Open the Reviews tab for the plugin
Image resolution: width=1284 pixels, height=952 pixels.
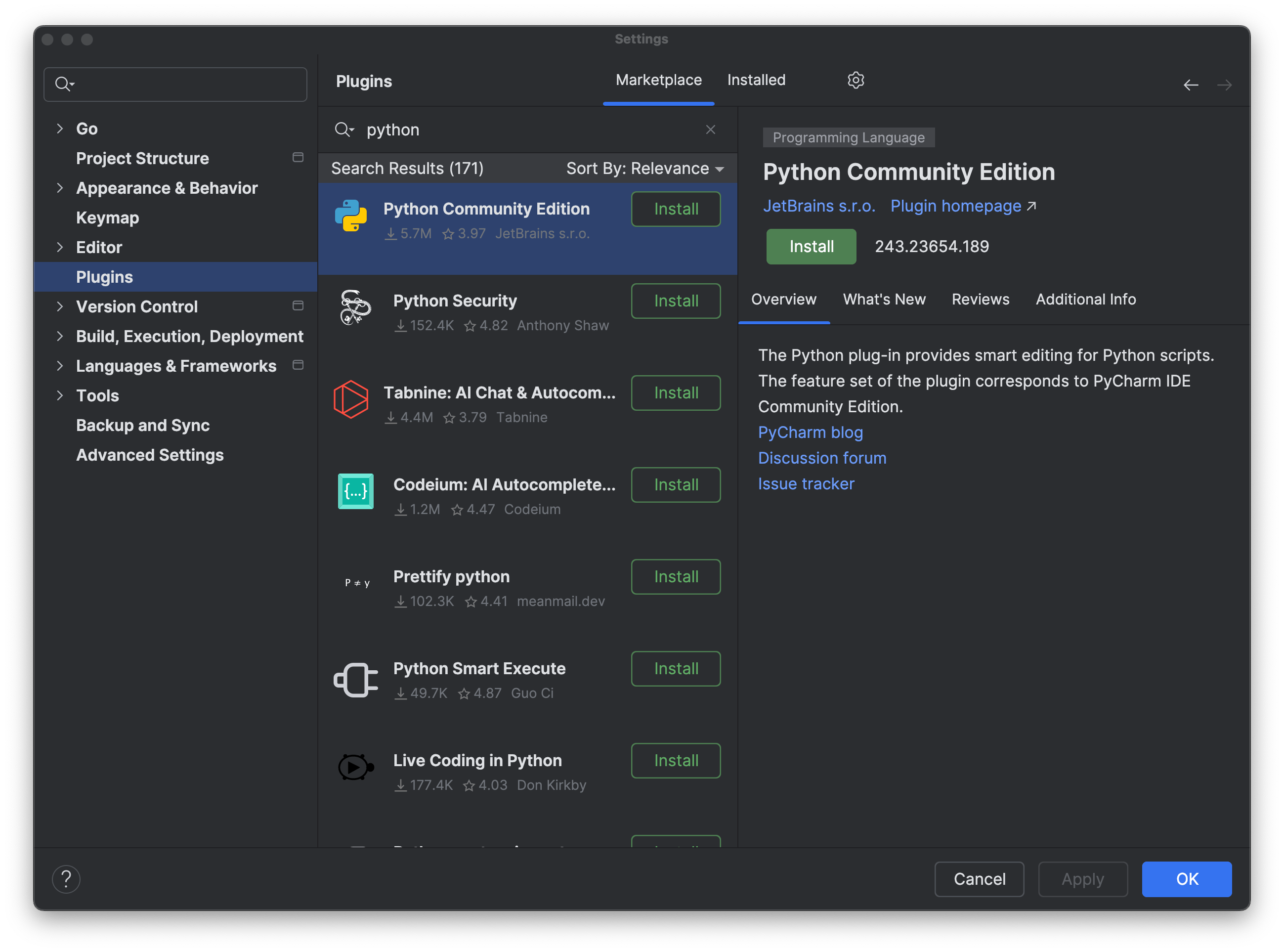pyautogui.click(x=980, y=299)
